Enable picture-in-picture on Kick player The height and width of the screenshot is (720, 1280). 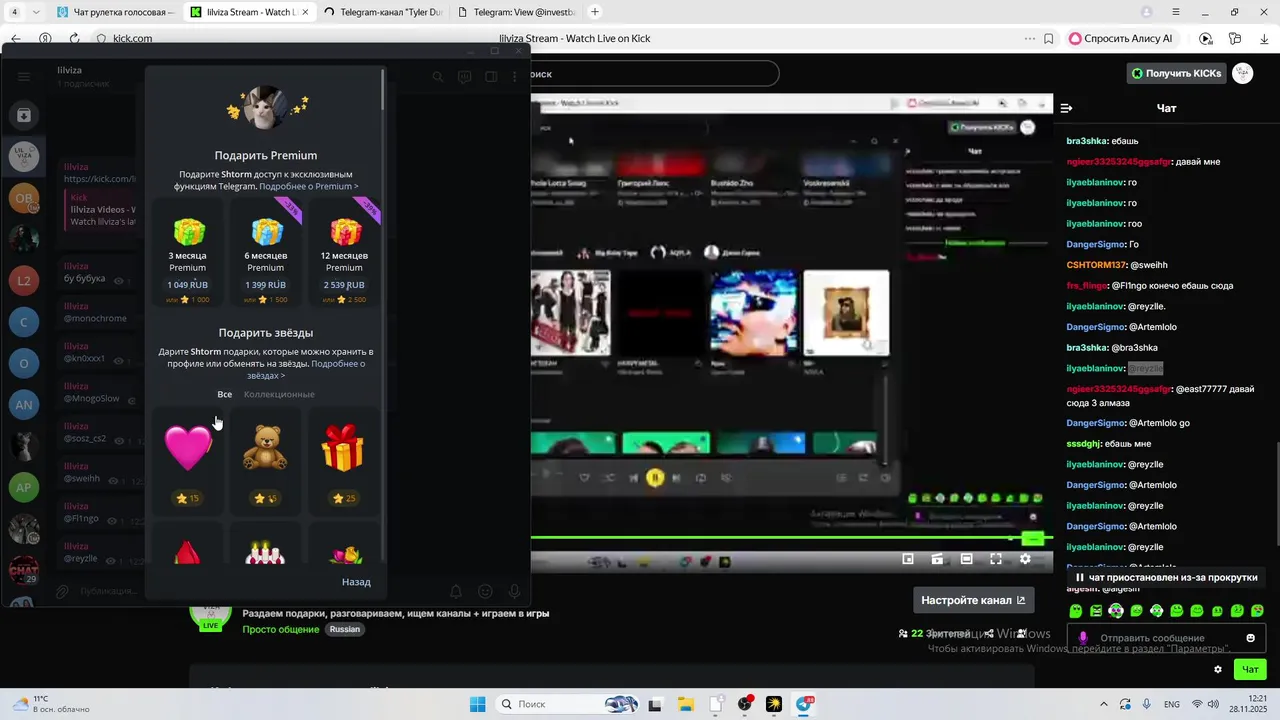tap(908, 559)
